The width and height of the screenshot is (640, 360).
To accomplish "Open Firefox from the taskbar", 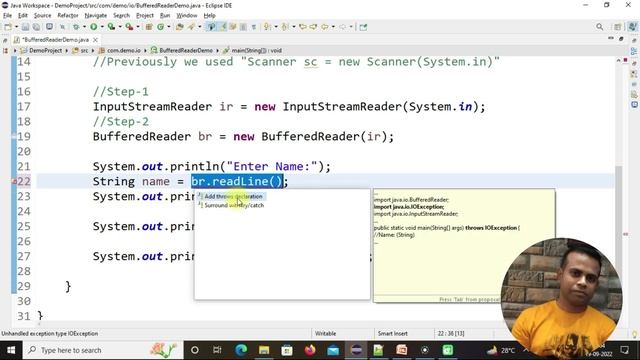I will click(310, 350).
